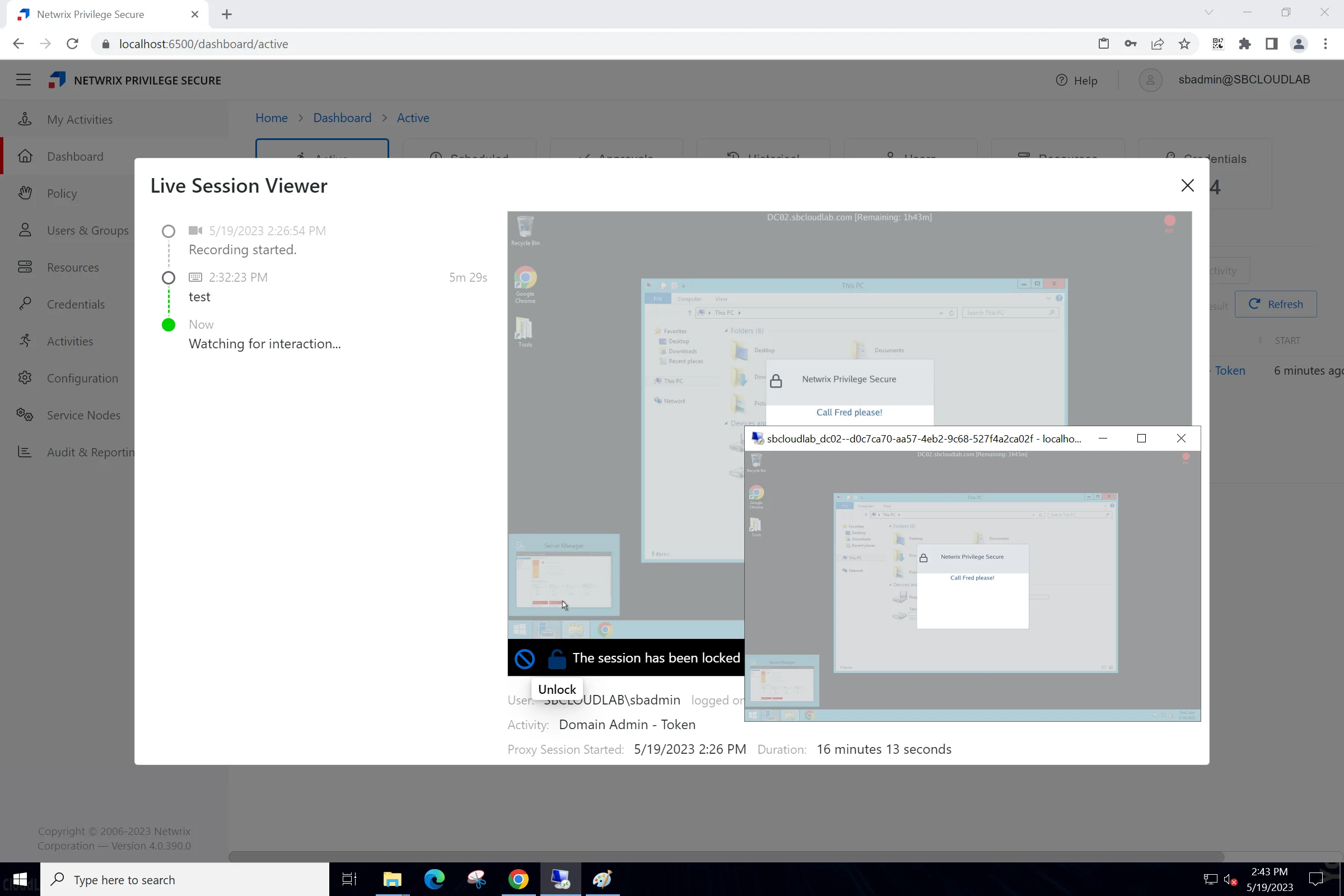
Task: Click the clipboard icon in Chrome toolbar
Action: (1103, 44)
